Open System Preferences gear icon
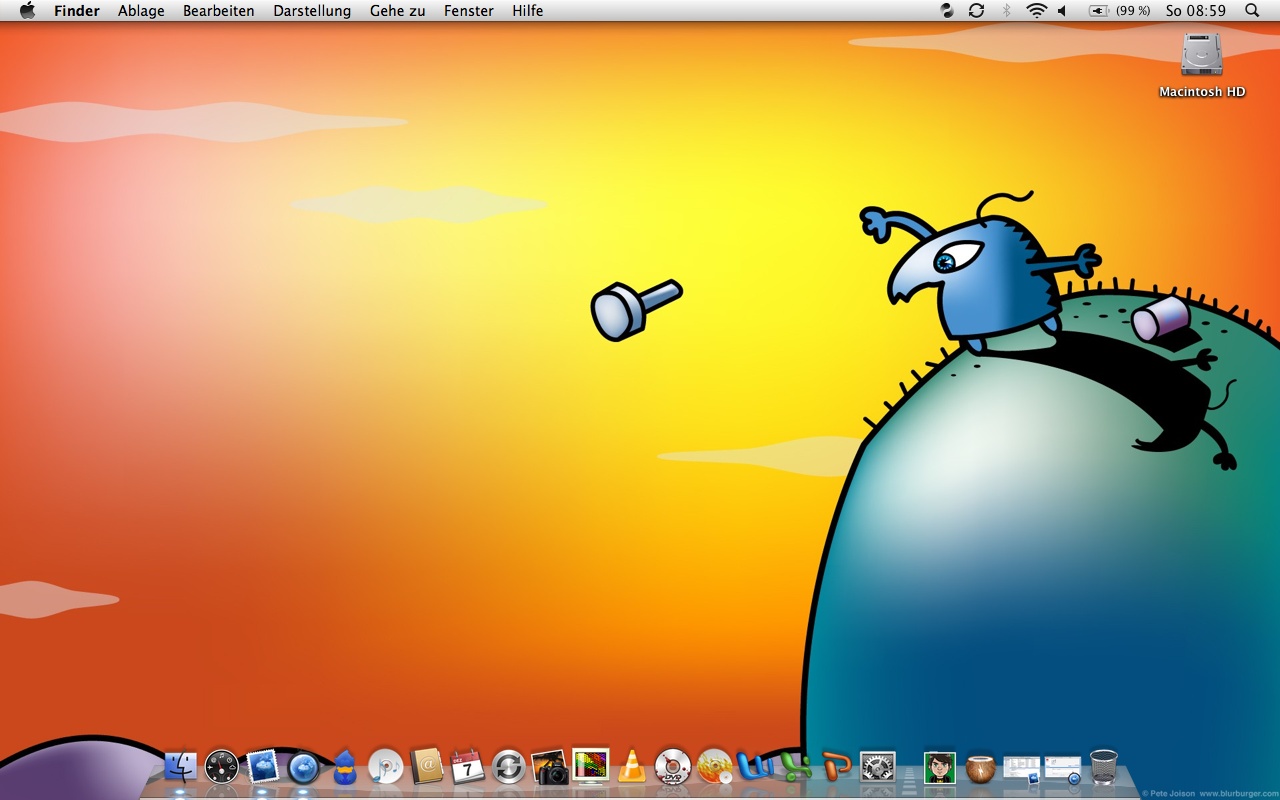Screen dimensions: 1280x800 (x=878, y=767)
